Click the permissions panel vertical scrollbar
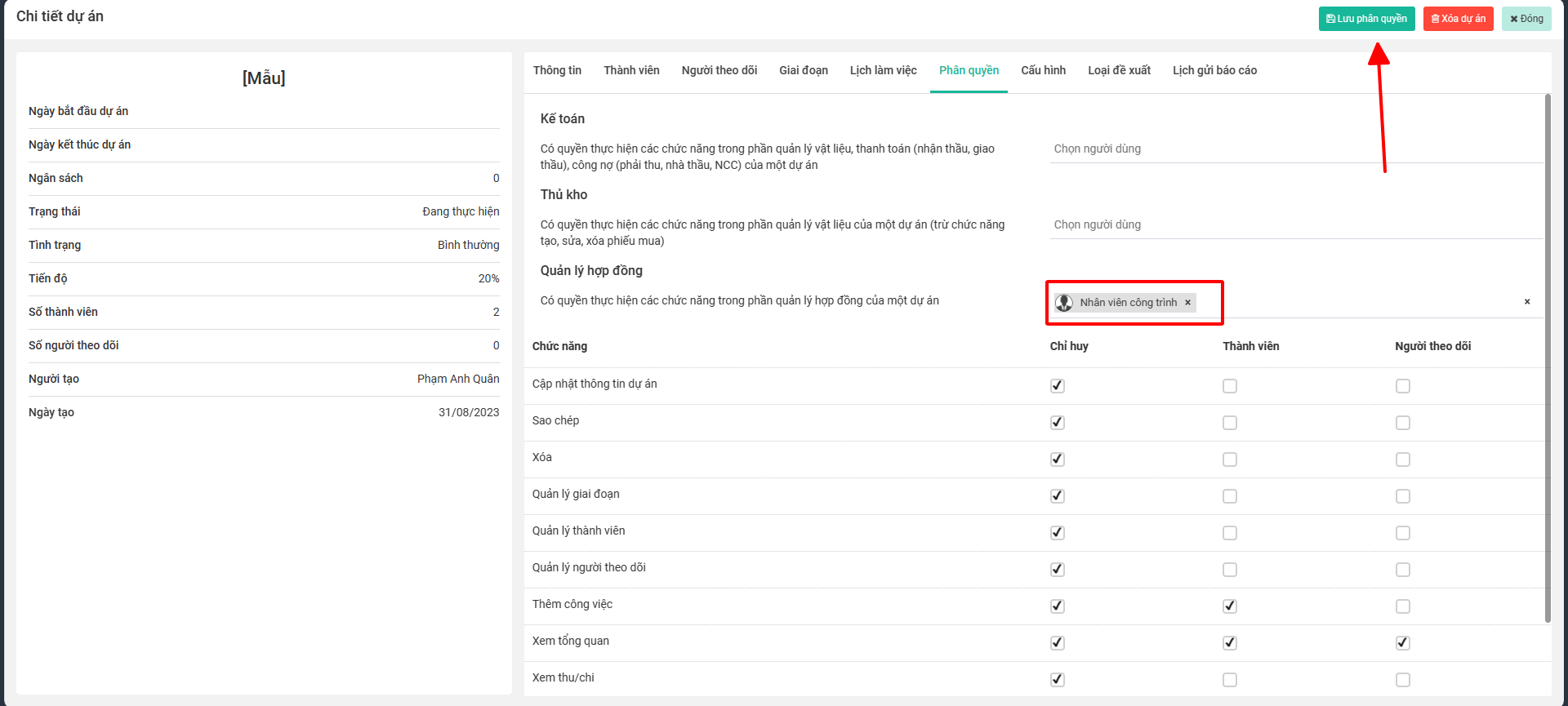 coord(1547,359)
